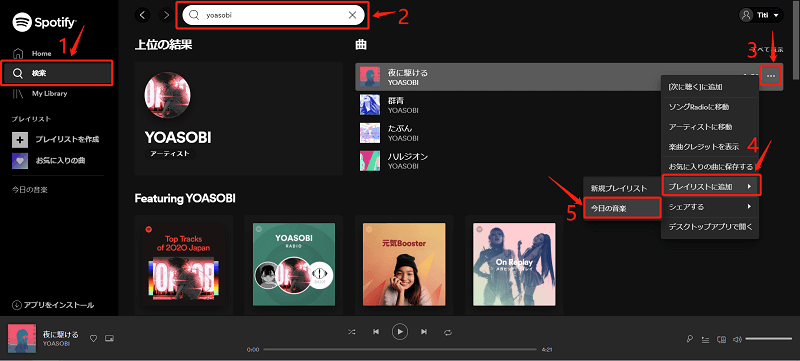Click the playback progress bar
Image resolution: width=800 pixels, height=361 pixels.
(400, 350)
